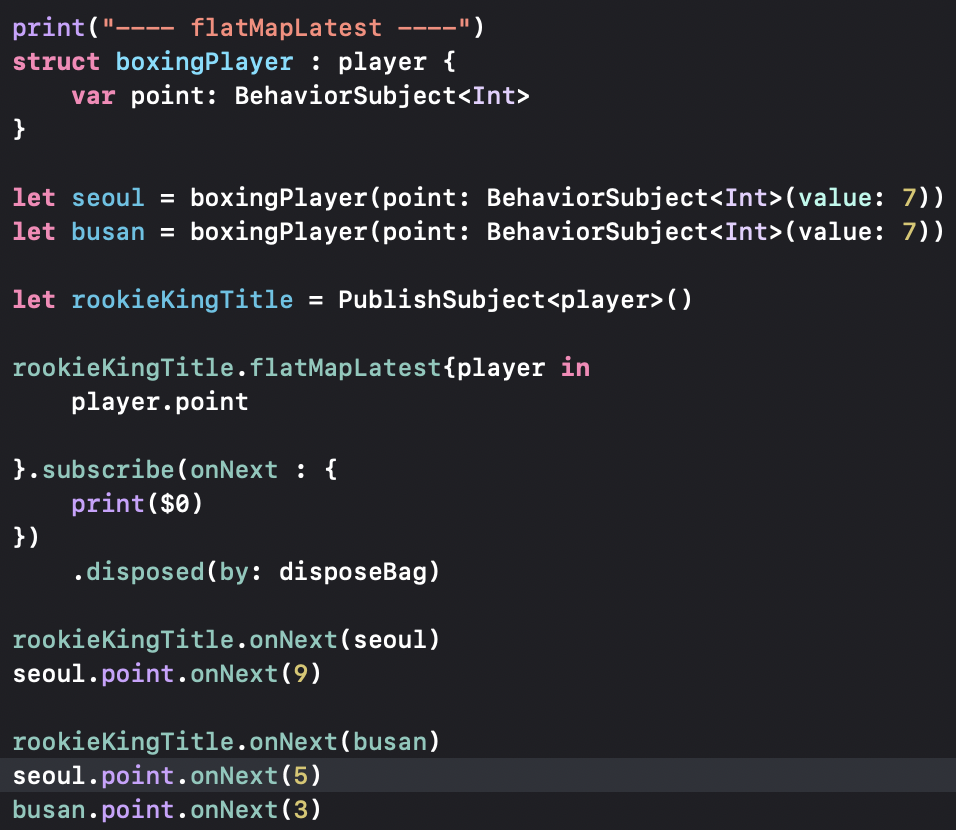Click the struct keyword
956x830 pixels.
[56, 62]
